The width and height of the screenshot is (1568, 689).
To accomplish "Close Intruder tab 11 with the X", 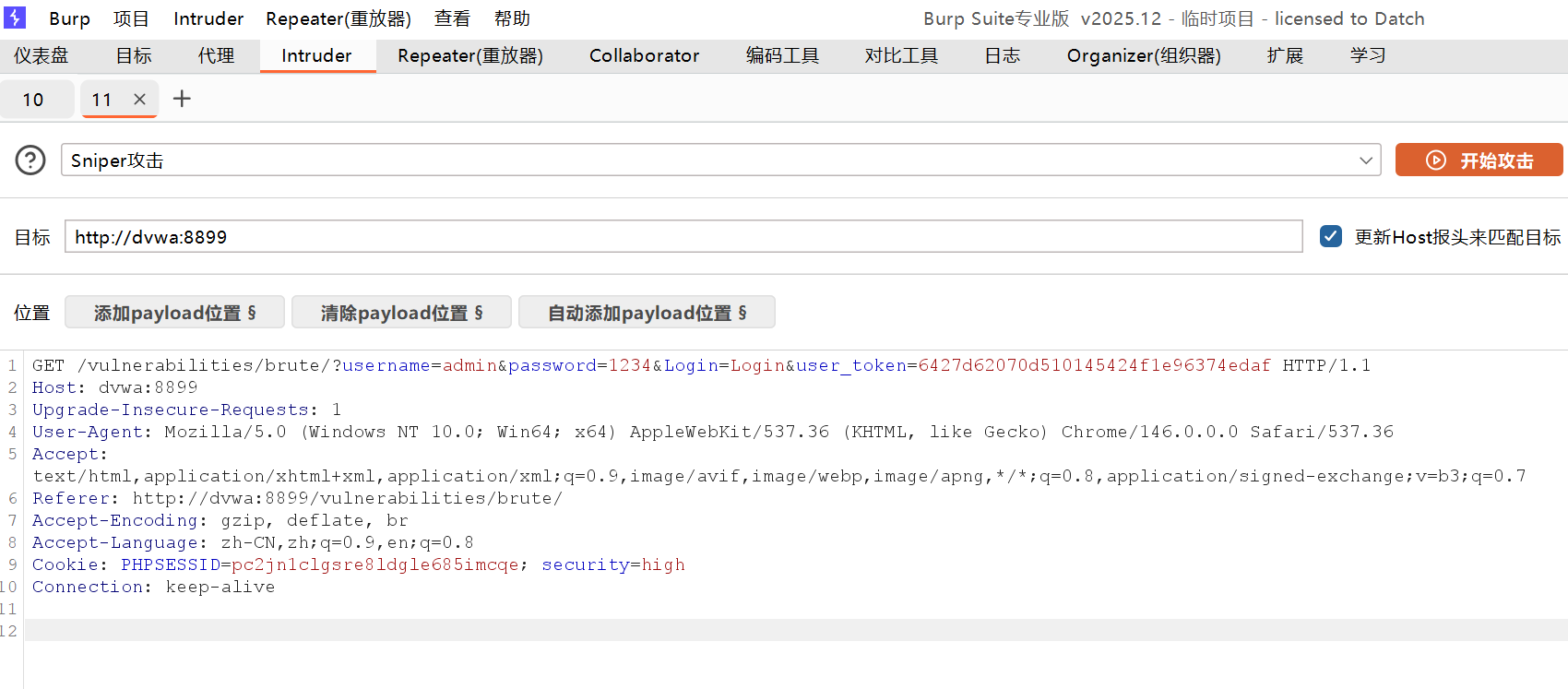I will point(139,100).
